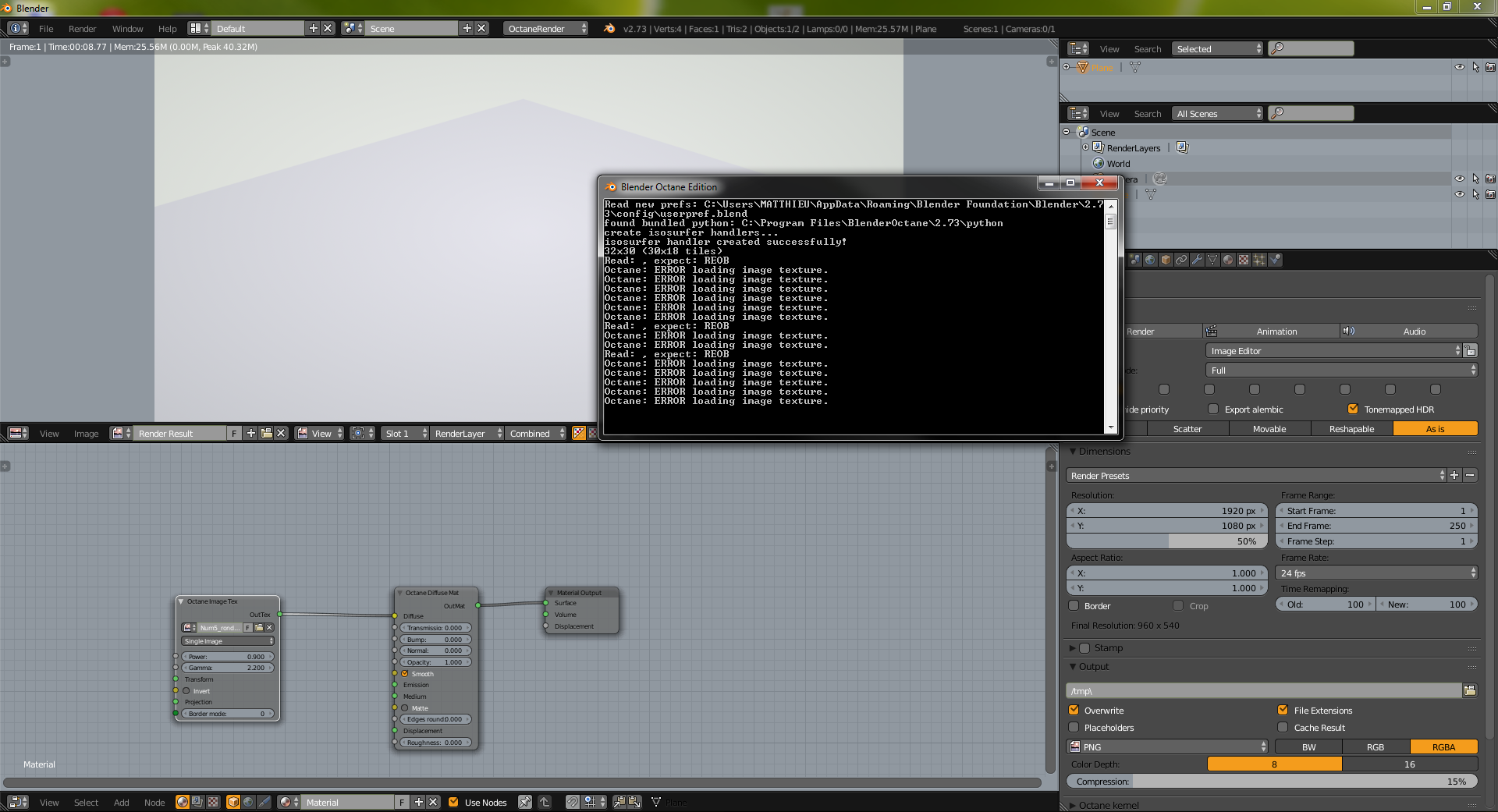The height and width of the screenshot is (812, 1498).
Task: Open the All Scenes display mode dropdown
Action: [1217, 114]
